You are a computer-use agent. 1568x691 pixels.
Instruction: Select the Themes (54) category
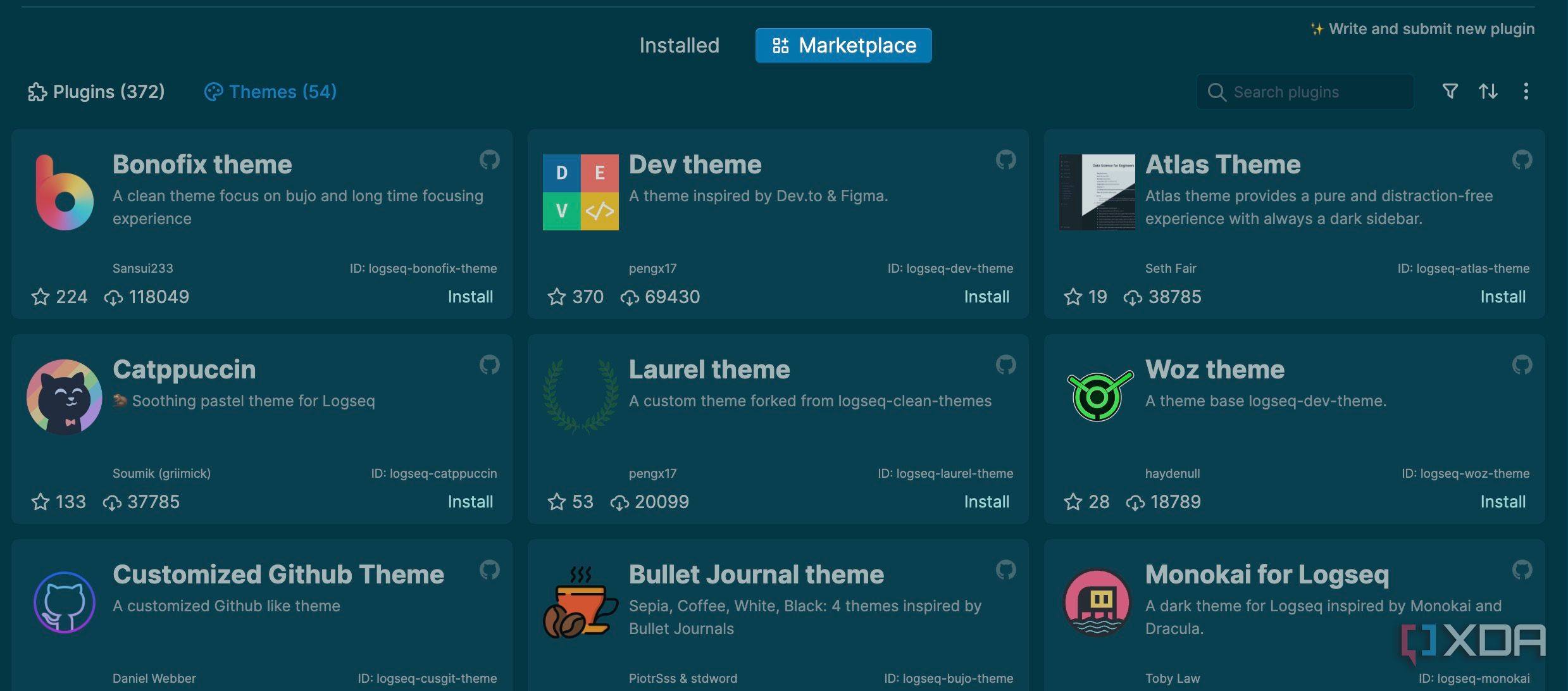(x=270, y=92)
